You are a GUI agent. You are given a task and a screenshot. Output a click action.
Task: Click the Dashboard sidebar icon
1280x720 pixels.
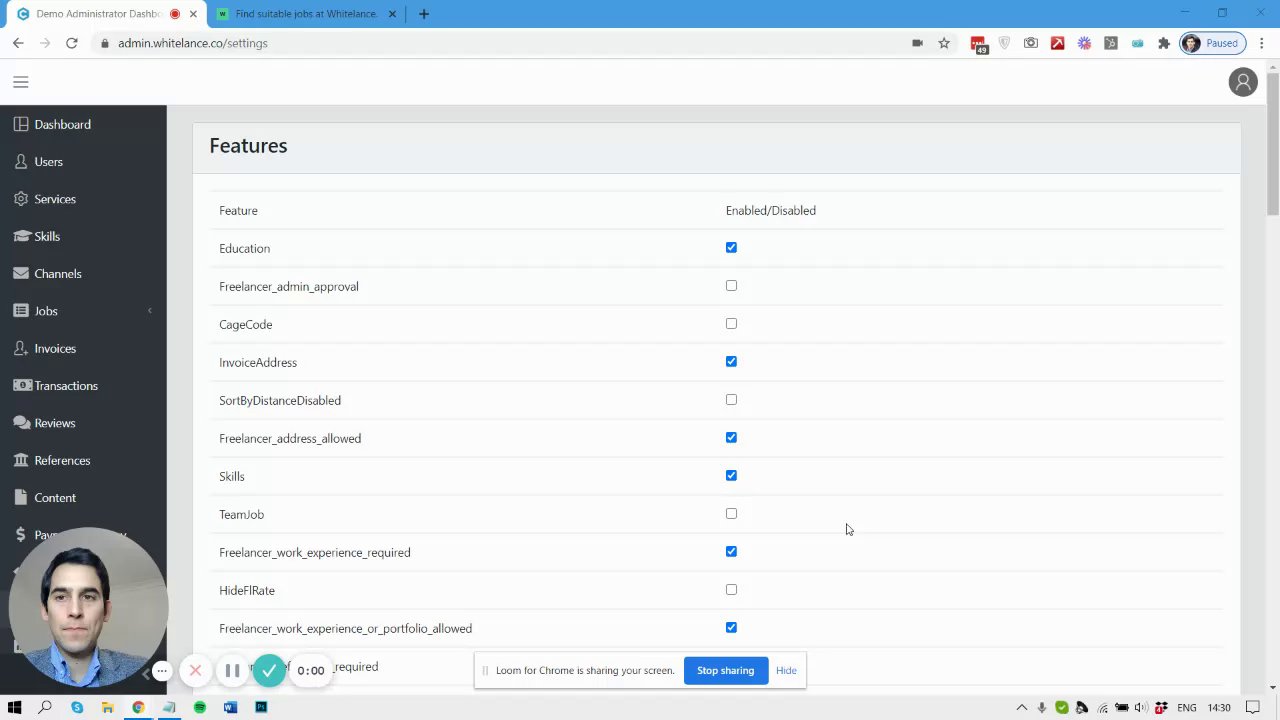point(21,124)
